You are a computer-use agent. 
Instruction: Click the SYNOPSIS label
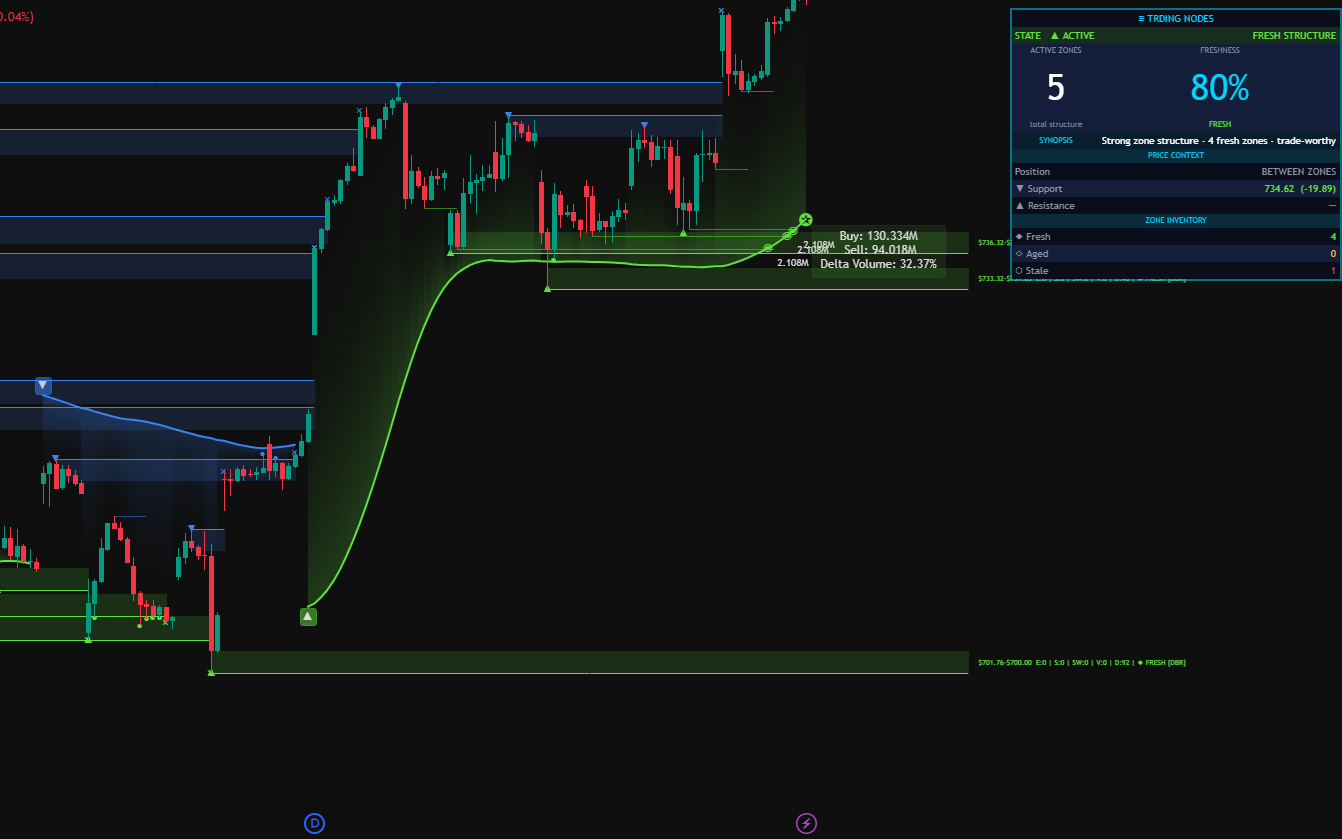pos(1056,140)
